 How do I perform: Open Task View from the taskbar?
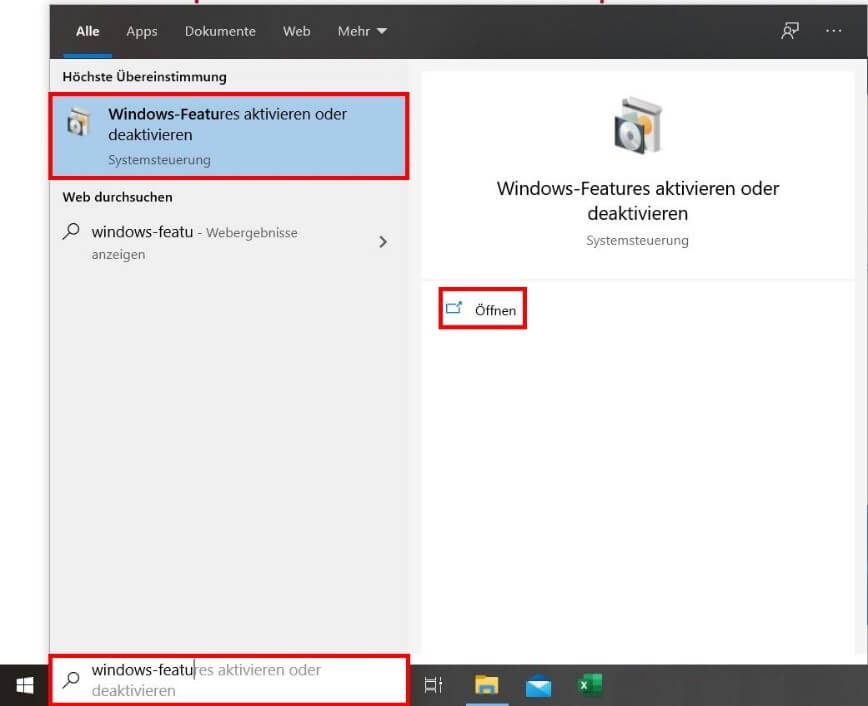click(x=434, y=685)
